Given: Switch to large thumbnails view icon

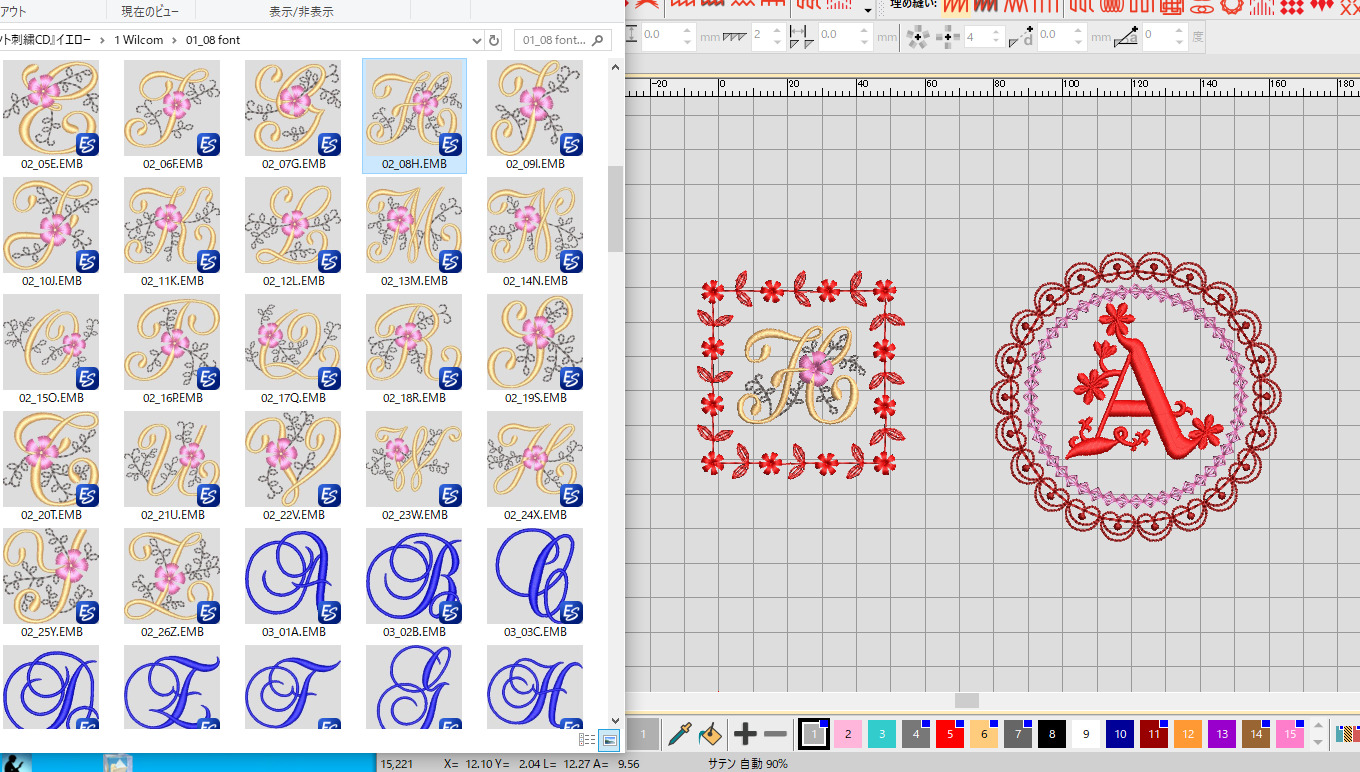Looking at the screenshot, I should (609, 740).
